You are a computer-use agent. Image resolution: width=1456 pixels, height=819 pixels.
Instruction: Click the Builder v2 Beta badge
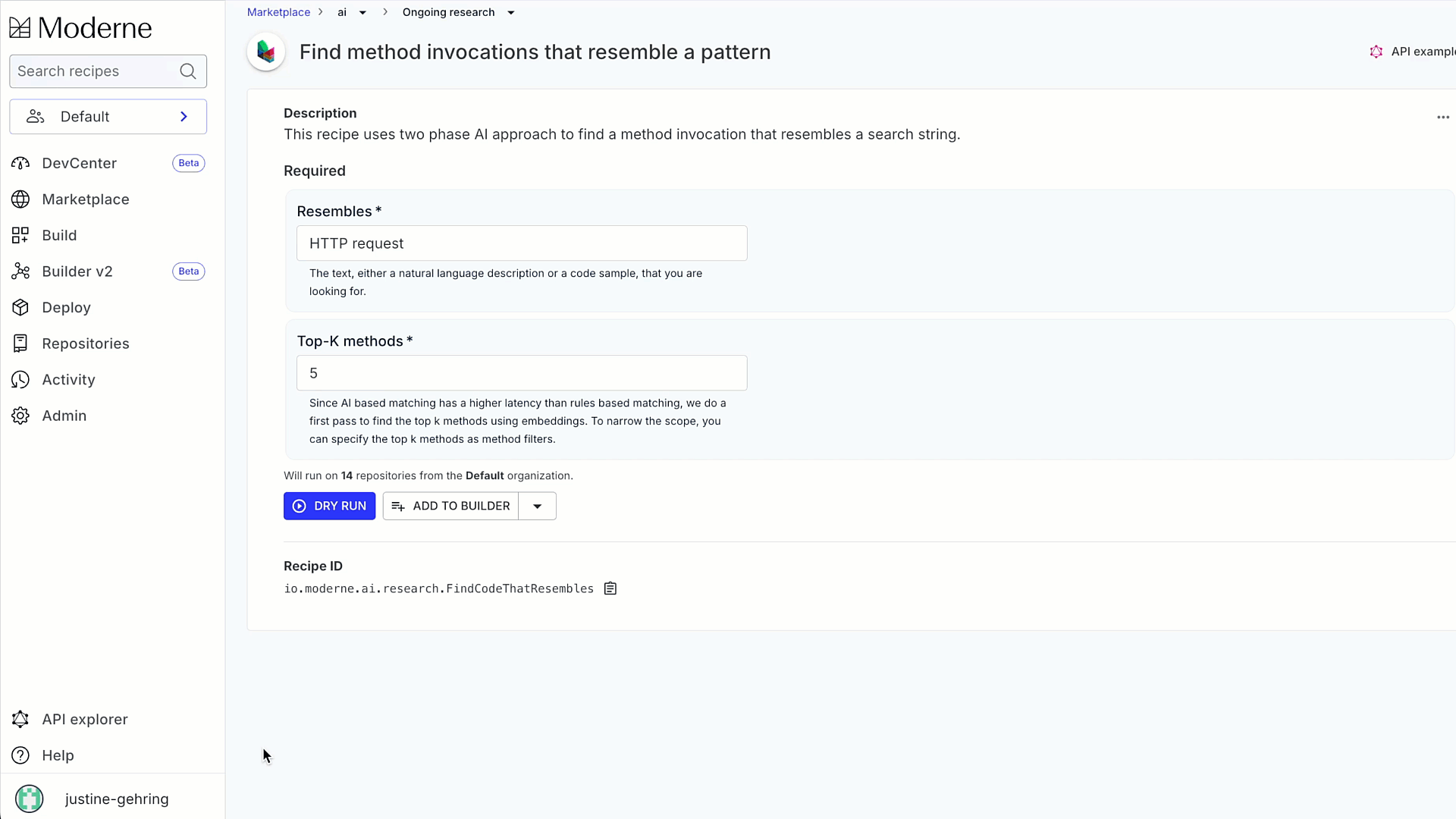click(189, 271)
